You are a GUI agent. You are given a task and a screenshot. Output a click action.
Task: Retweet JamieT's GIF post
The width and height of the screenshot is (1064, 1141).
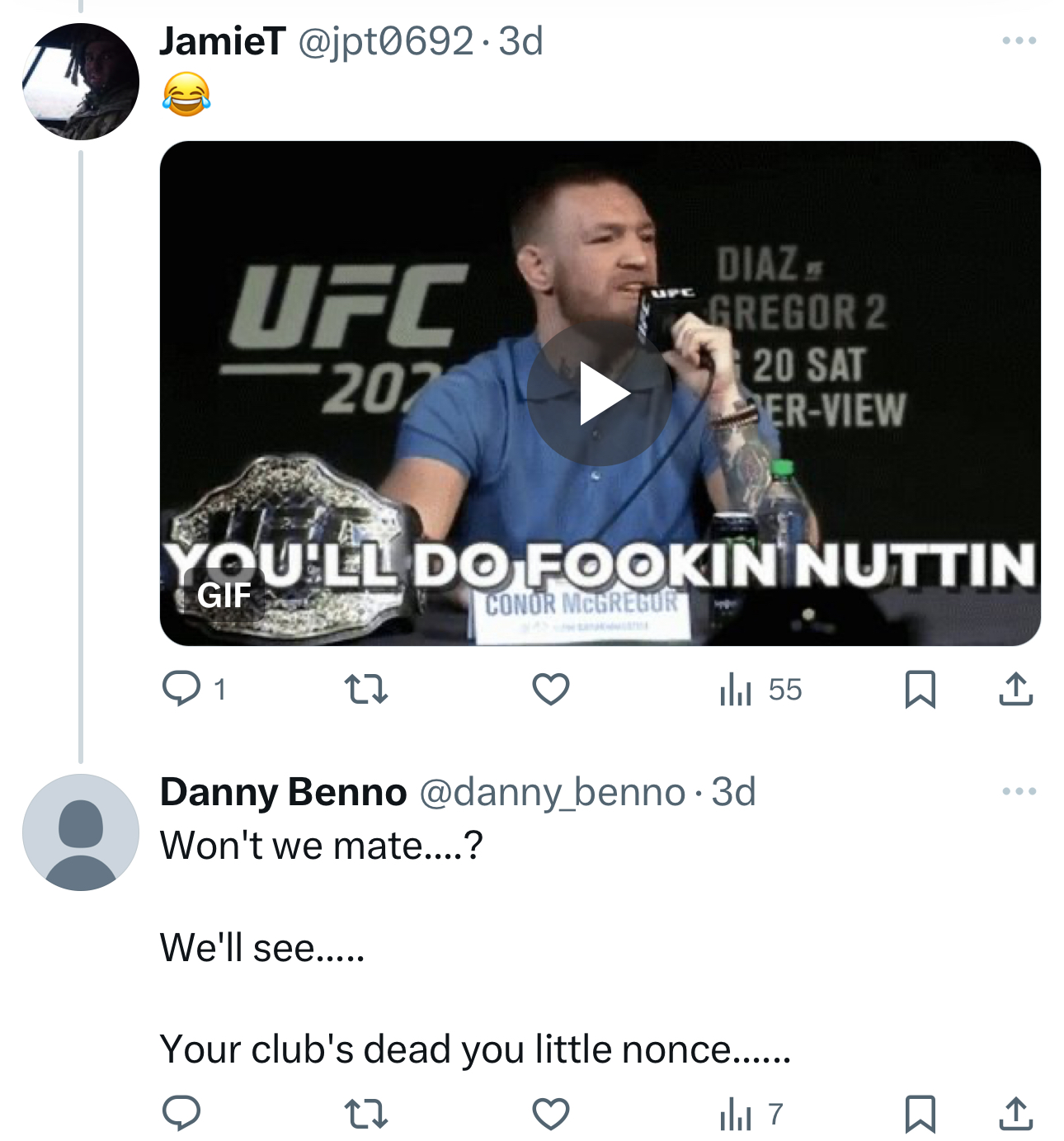click(365, 689)
